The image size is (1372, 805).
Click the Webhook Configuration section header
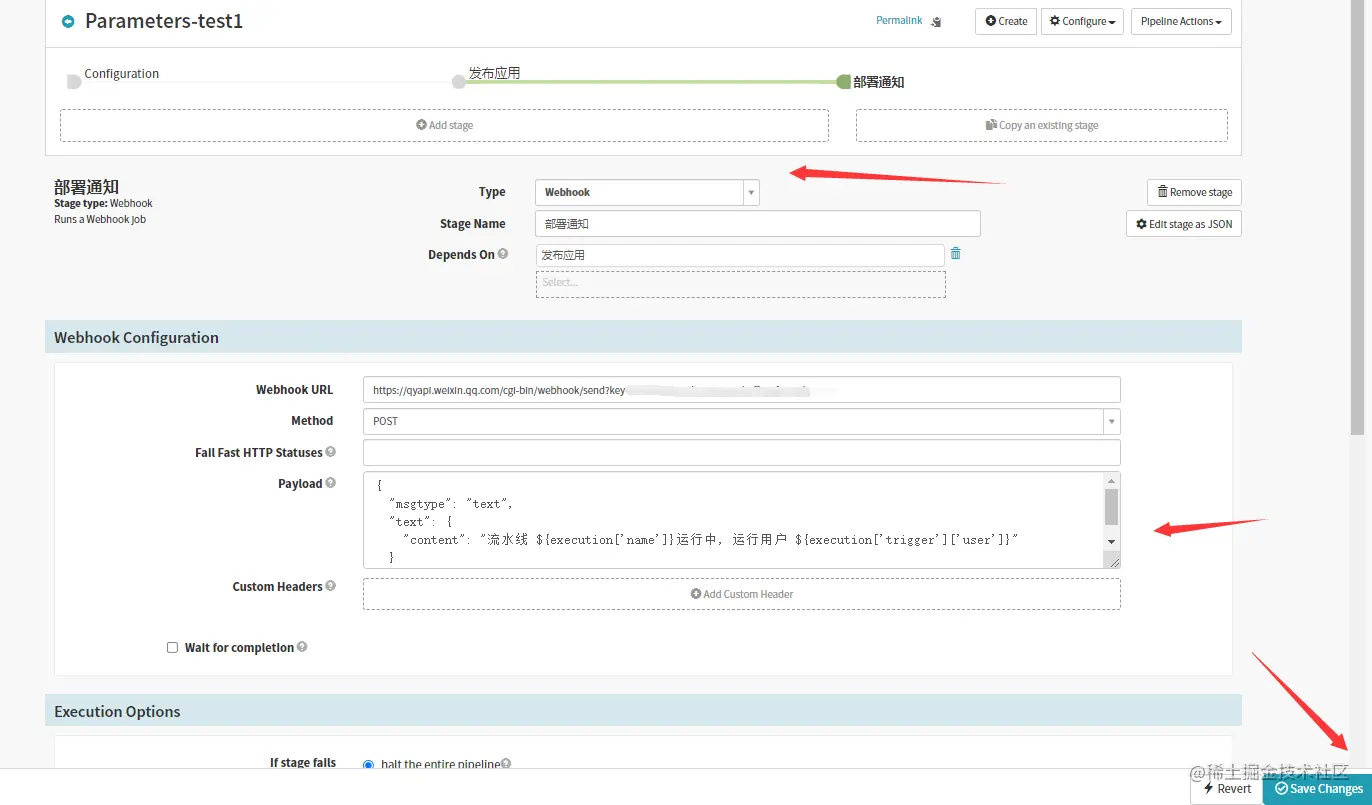643,337
